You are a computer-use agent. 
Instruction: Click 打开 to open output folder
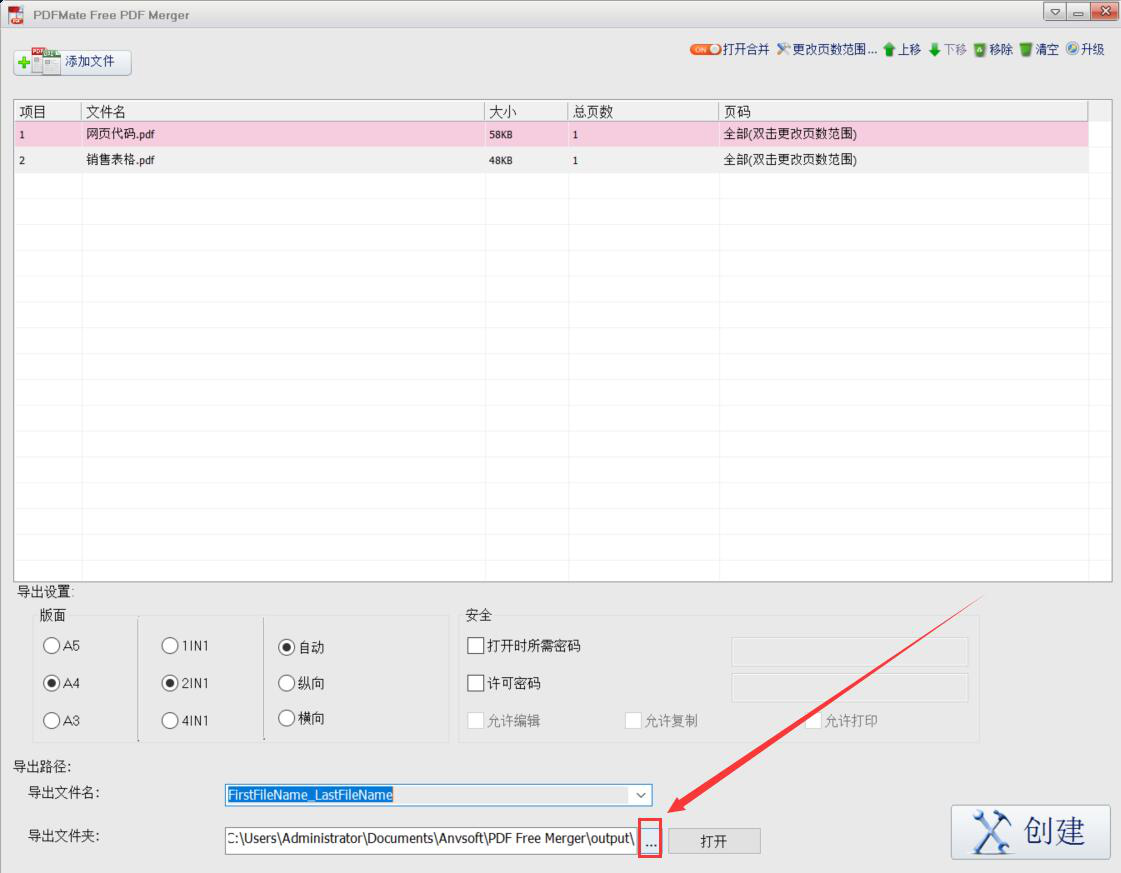(714, 842)
